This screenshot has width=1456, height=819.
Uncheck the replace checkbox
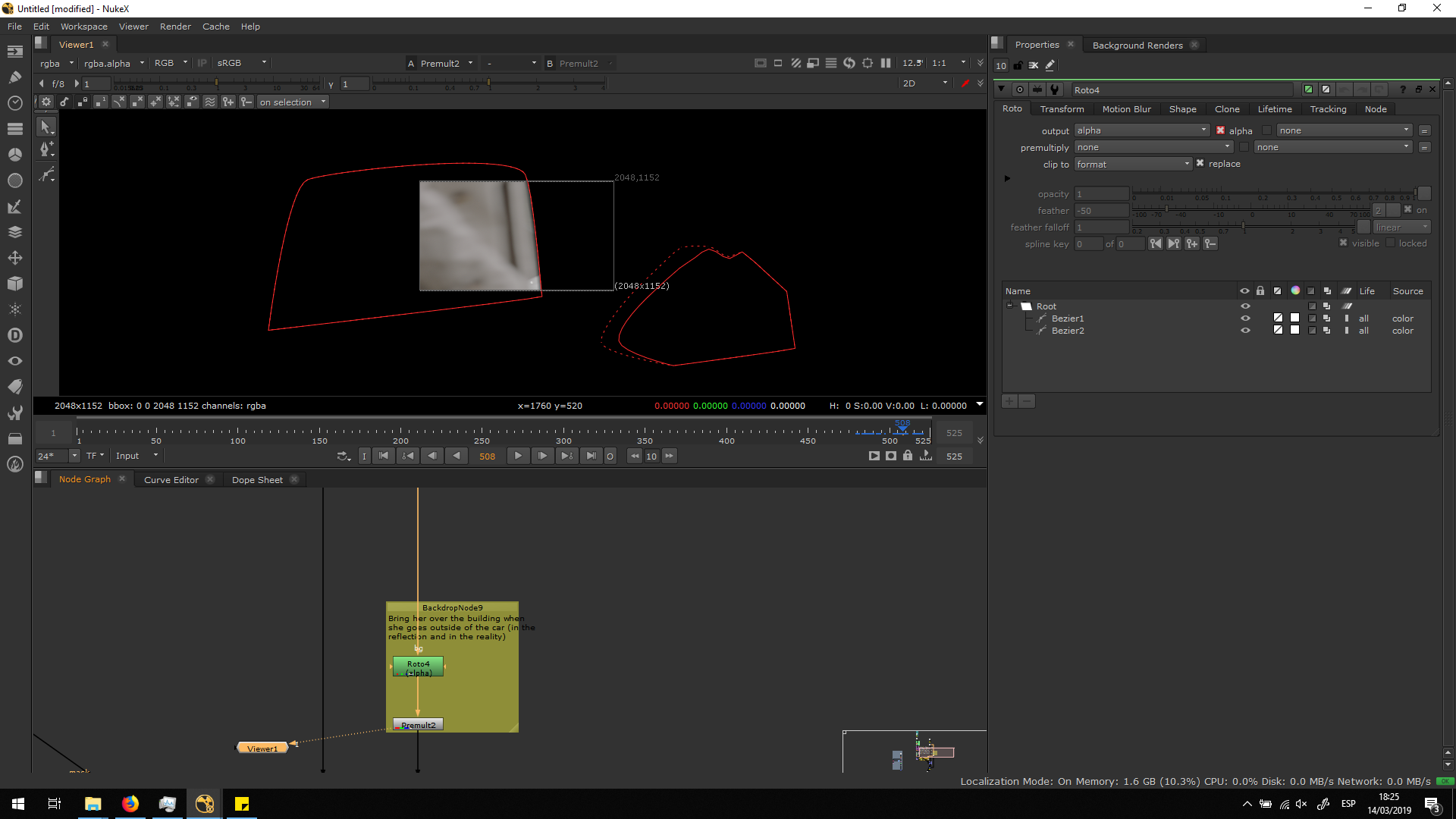click(1200, 163)
